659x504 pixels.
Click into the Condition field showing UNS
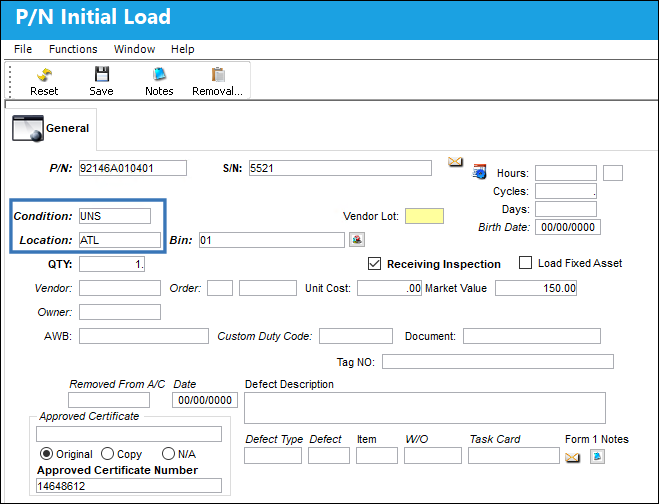click(115, 216)
